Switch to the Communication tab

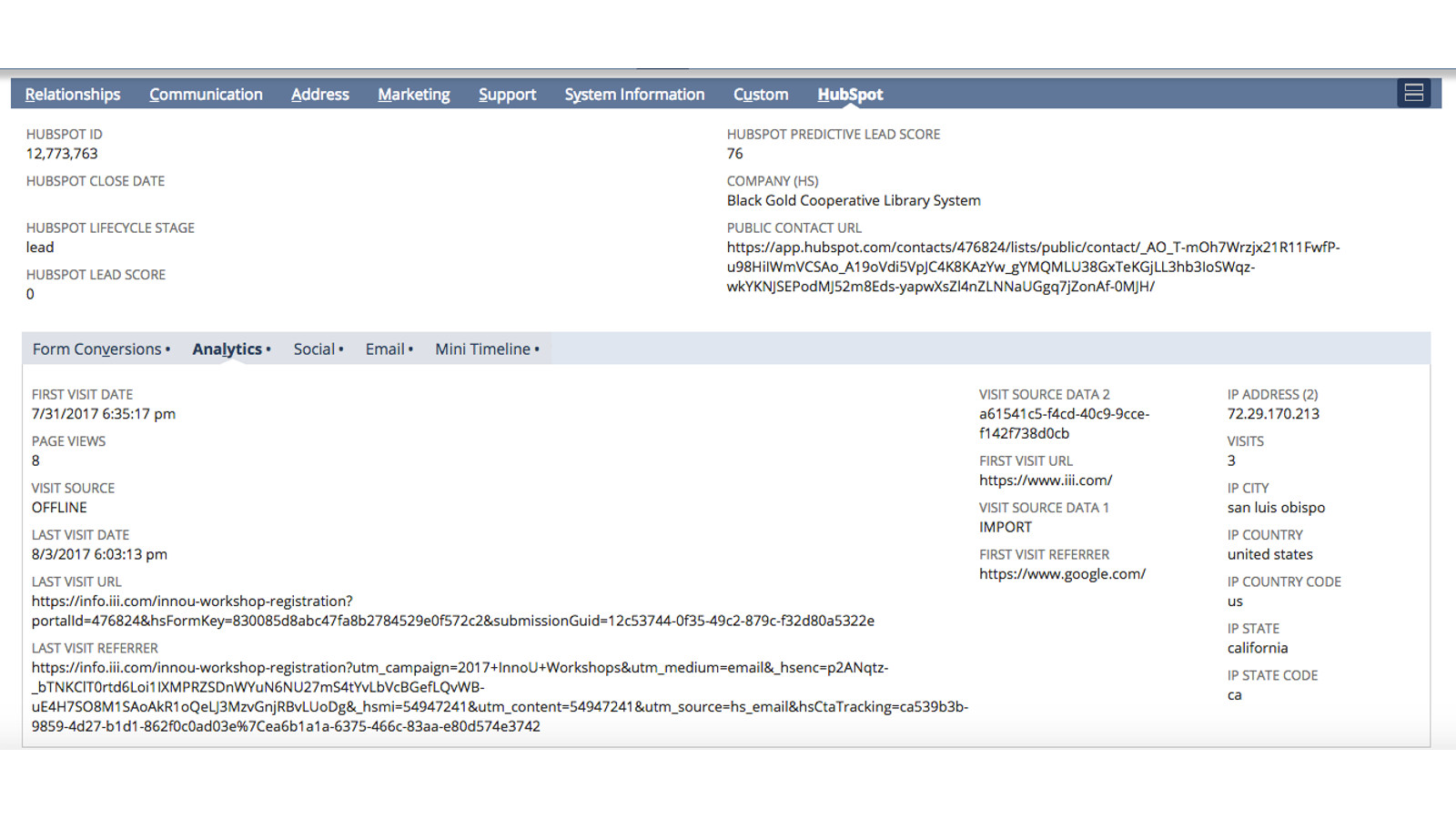(206, 95)
